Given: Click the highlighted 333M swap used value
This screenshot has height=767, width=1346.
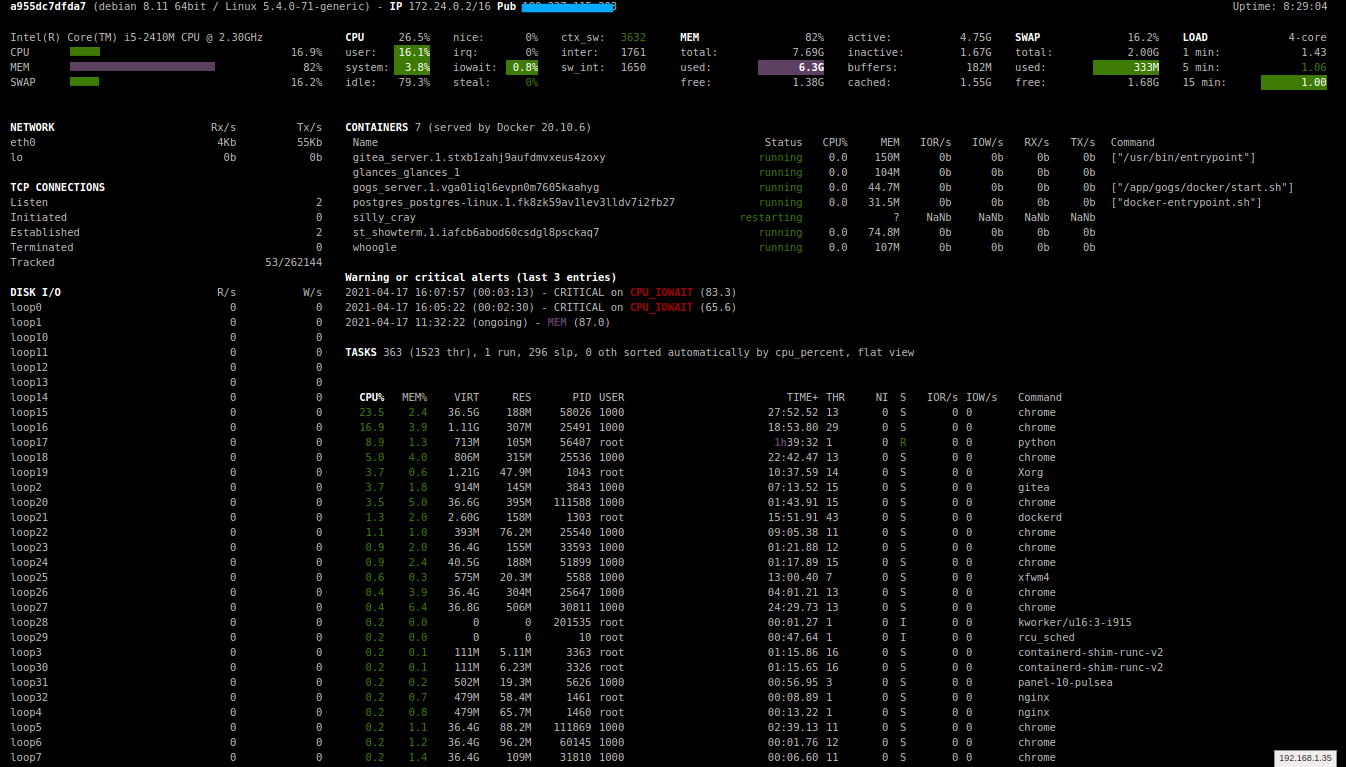Looking at the screenshot, I should coord(1126,67).
